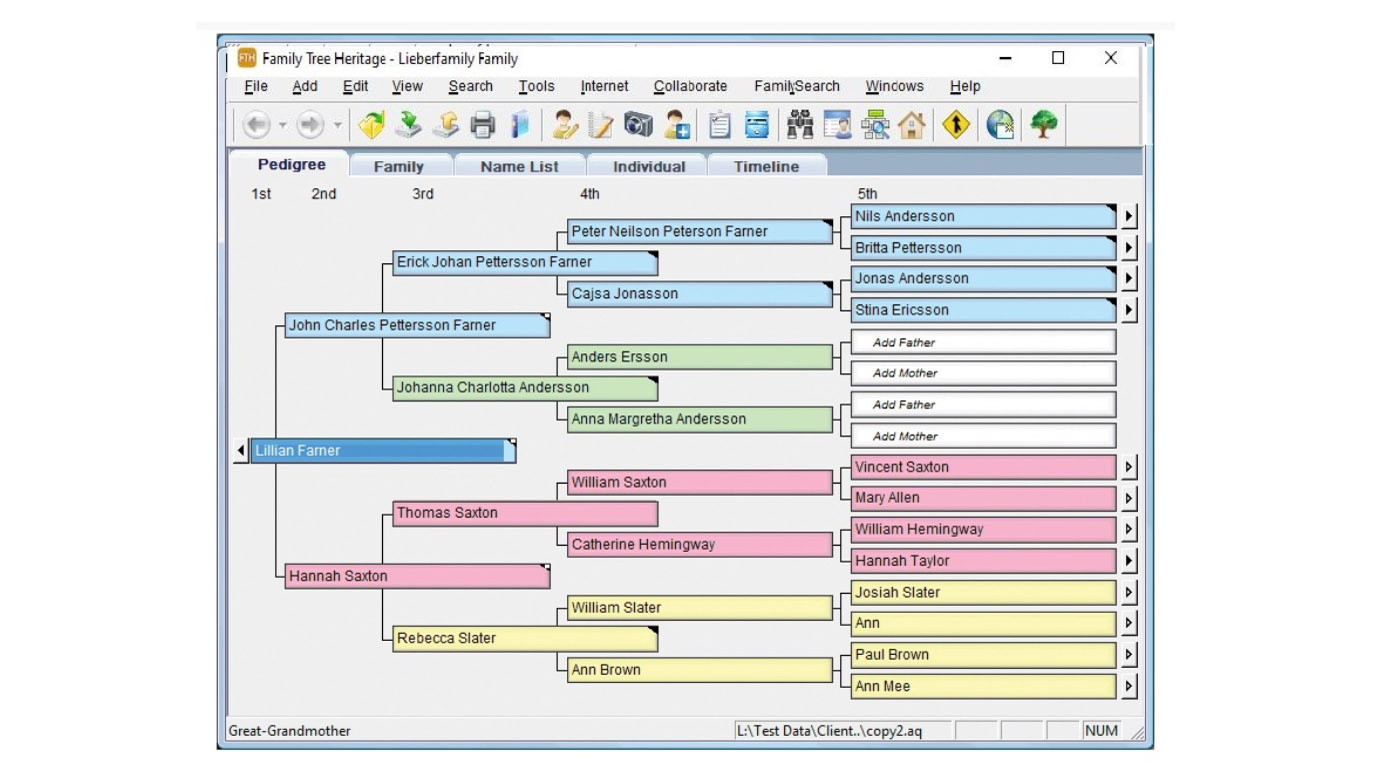Expand ancestors arrow beside Hannah Taylor
This screenshot has height=777, width=1381.
1129,561
